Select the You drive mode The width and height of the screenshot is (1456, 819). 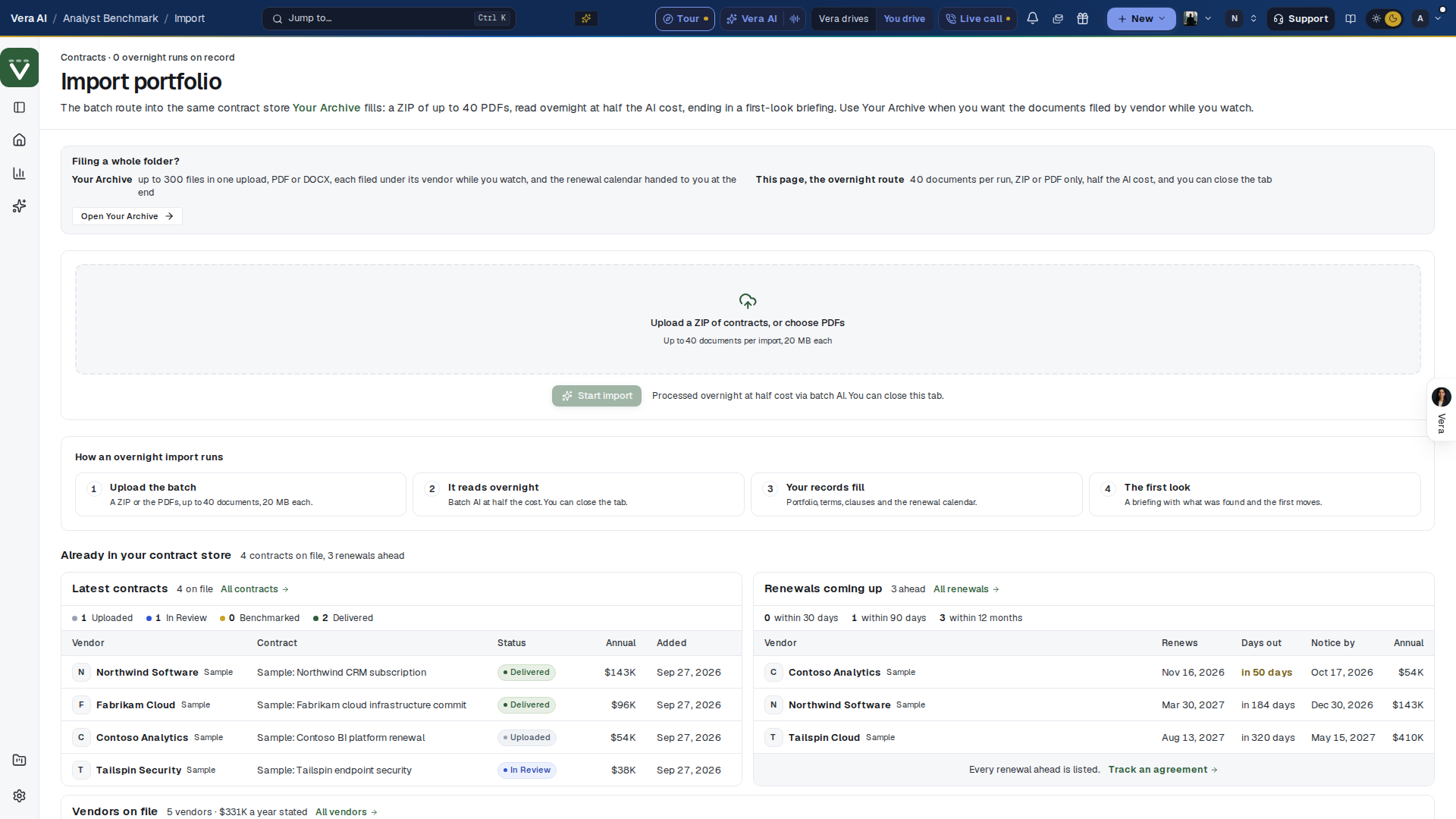point(904,19)
